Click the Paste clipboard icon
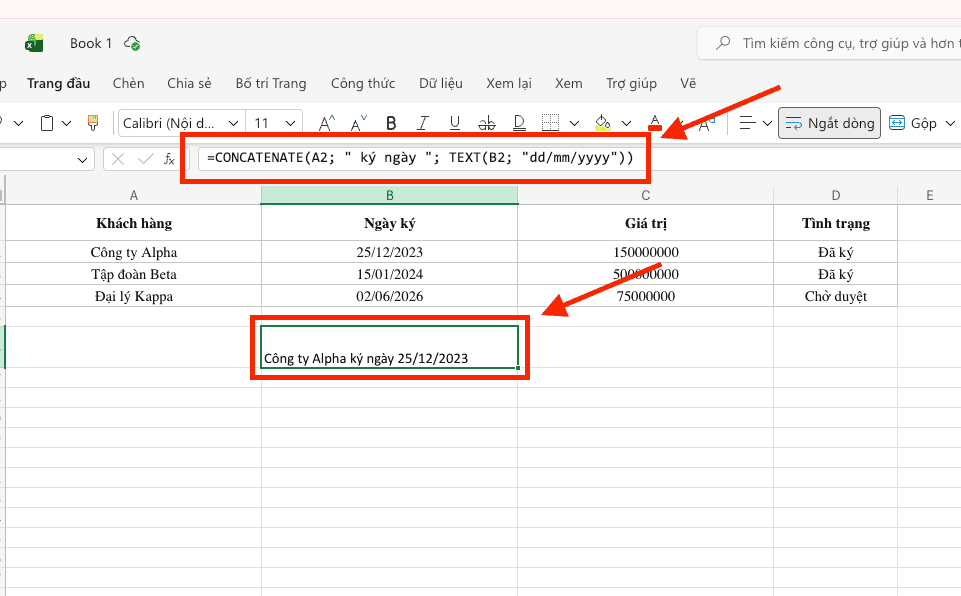This screenshot has height=596, width=961. 47,123
